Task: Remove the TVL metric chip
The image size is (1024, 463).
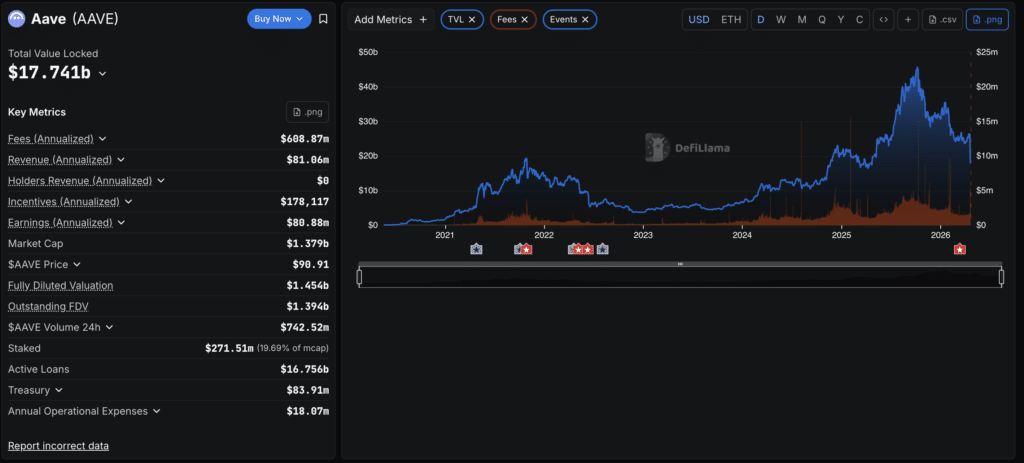Action: [472, 20]
